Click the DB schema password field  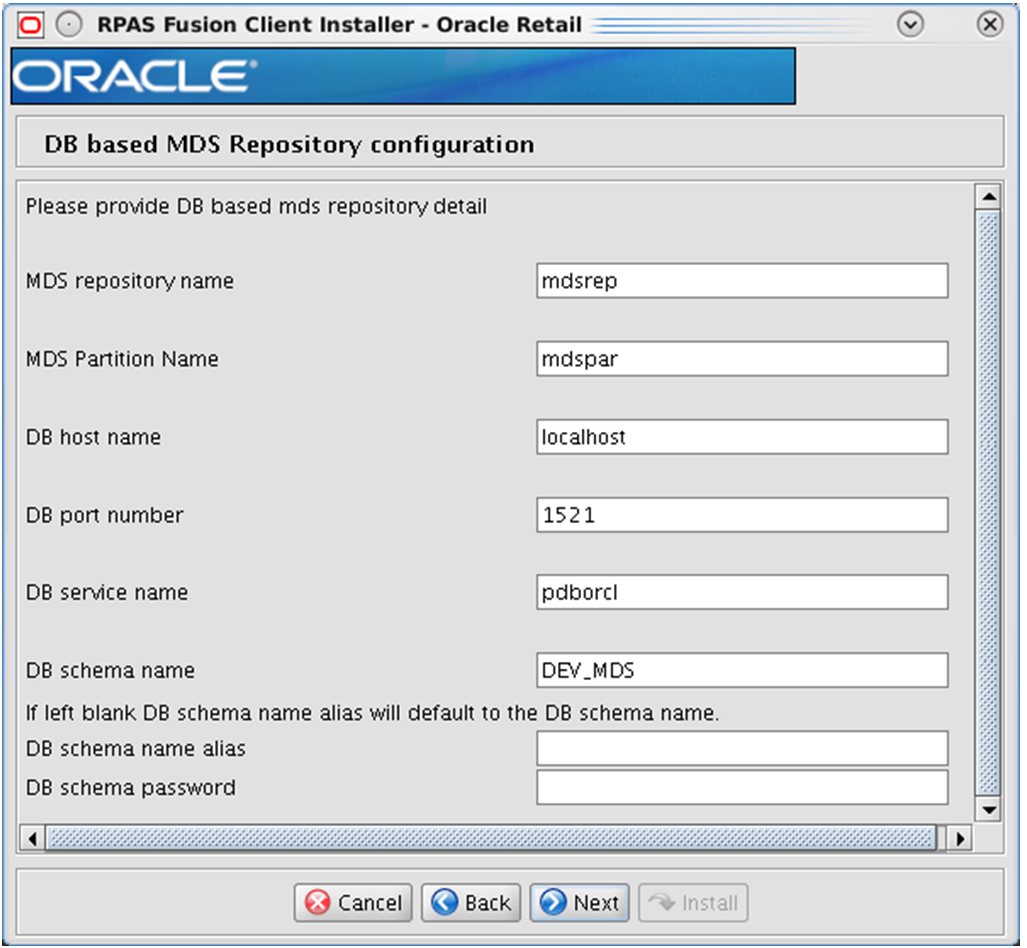(x=742, y=787)
